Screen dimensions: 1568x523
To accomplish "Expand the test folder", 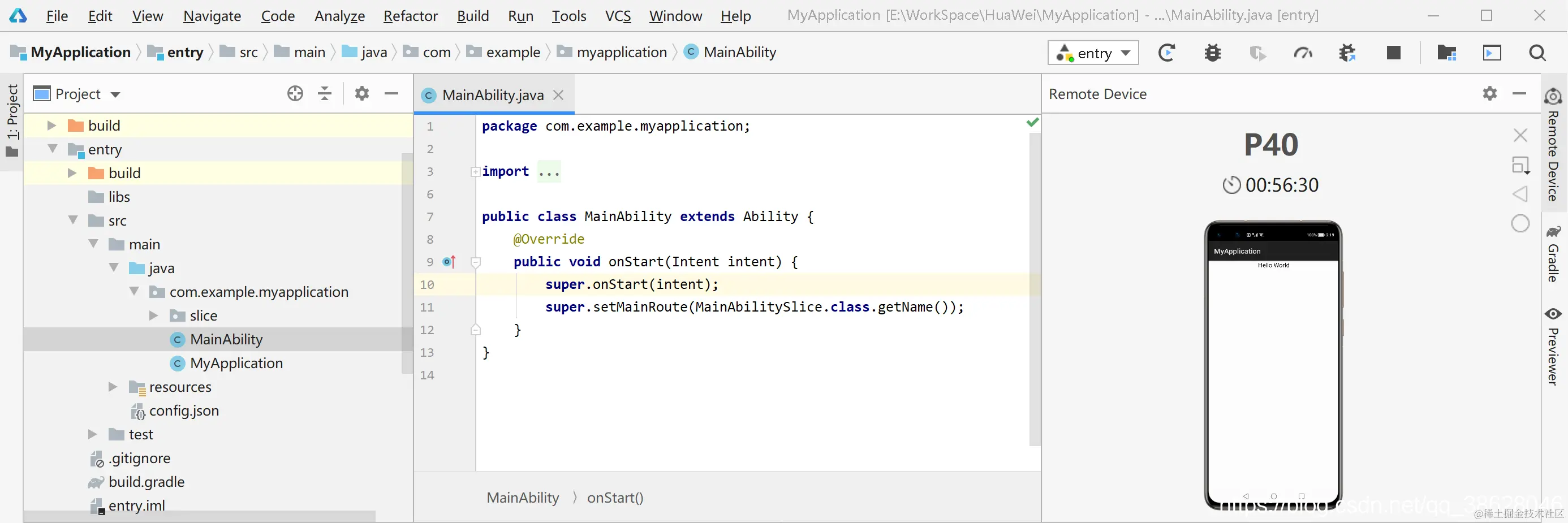I will pos(93,434).
